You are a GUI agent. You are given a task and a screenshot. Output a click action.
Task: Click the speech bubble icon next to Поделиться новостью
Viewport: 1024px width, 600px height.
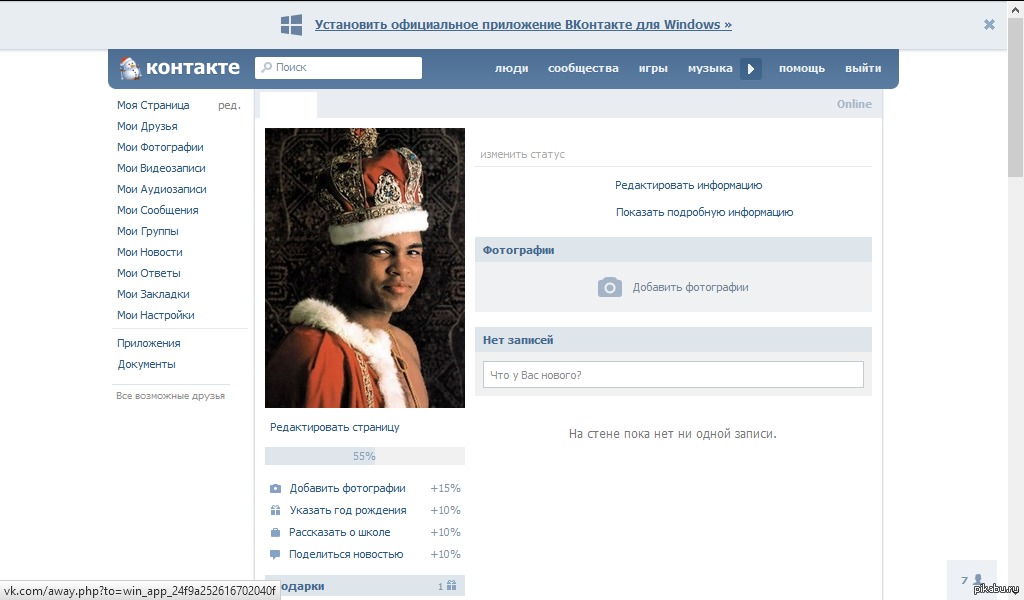pyautogui.click(x=275, y=555)
